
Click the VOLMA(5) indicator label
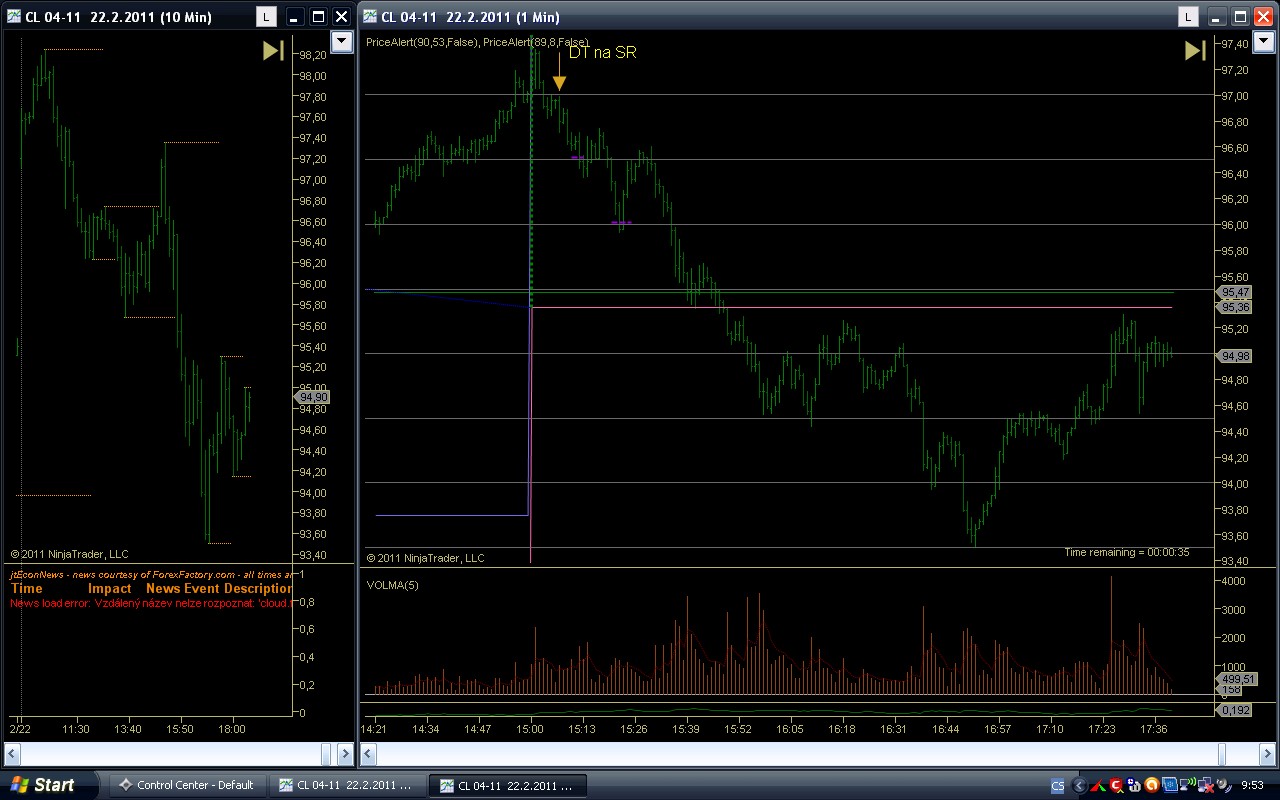coord(393,585)
